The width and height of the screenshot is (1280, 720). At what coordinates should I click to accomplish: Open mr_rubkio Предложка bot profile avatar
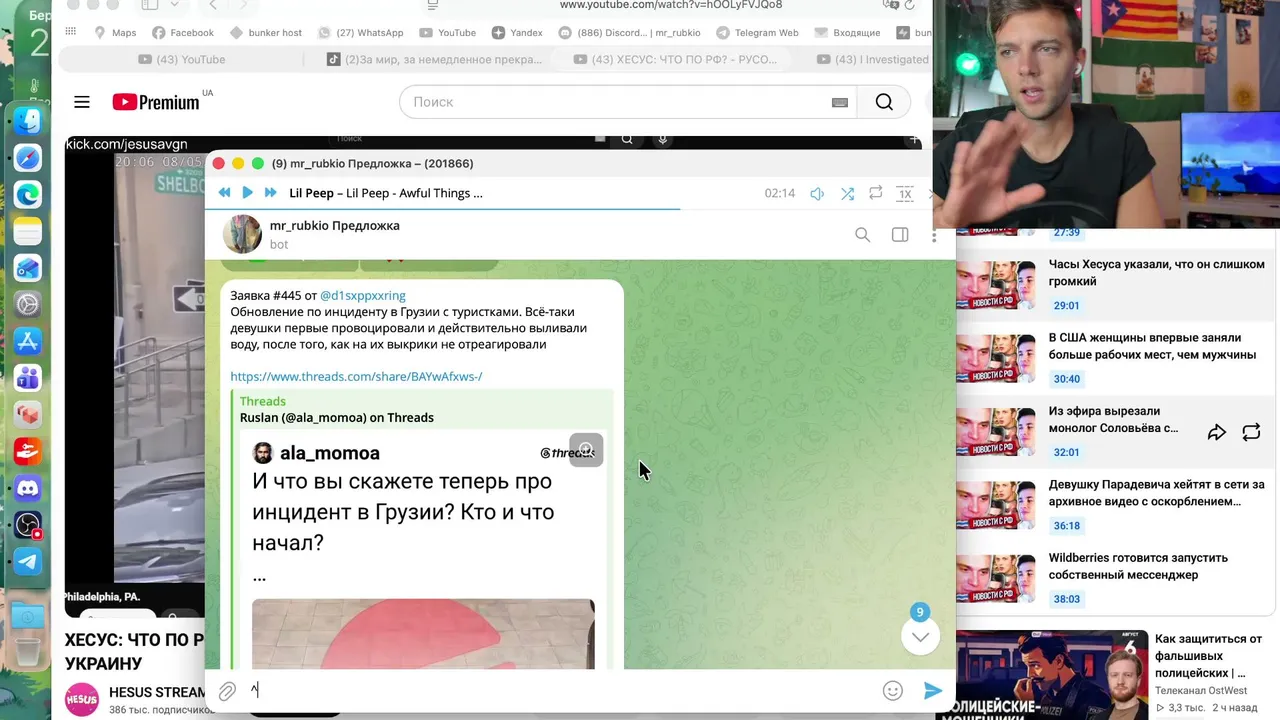pos(242,234)
